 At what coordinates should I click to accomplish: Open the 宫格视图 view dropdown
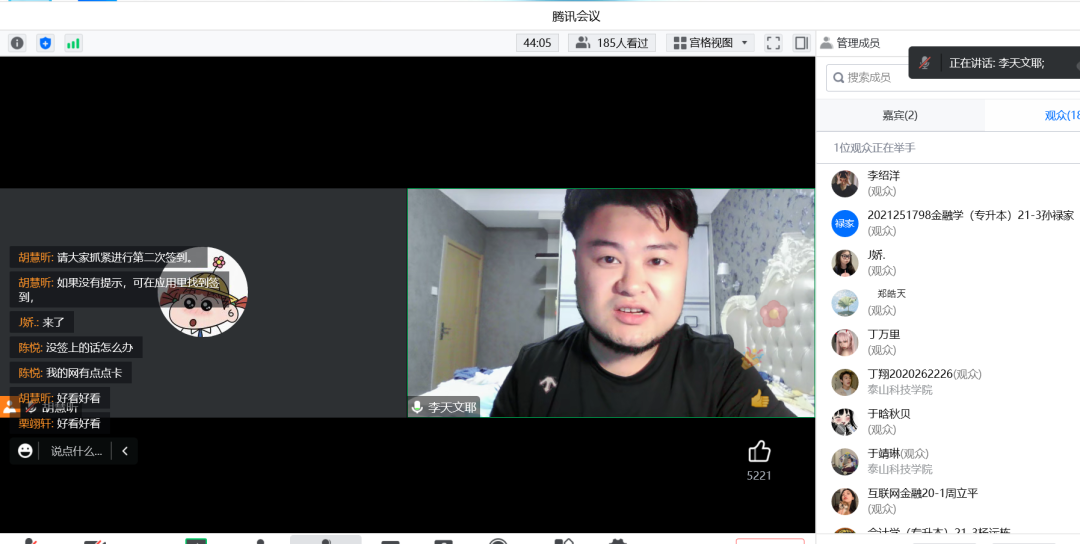pyautogui.click(x=710, y=43)
